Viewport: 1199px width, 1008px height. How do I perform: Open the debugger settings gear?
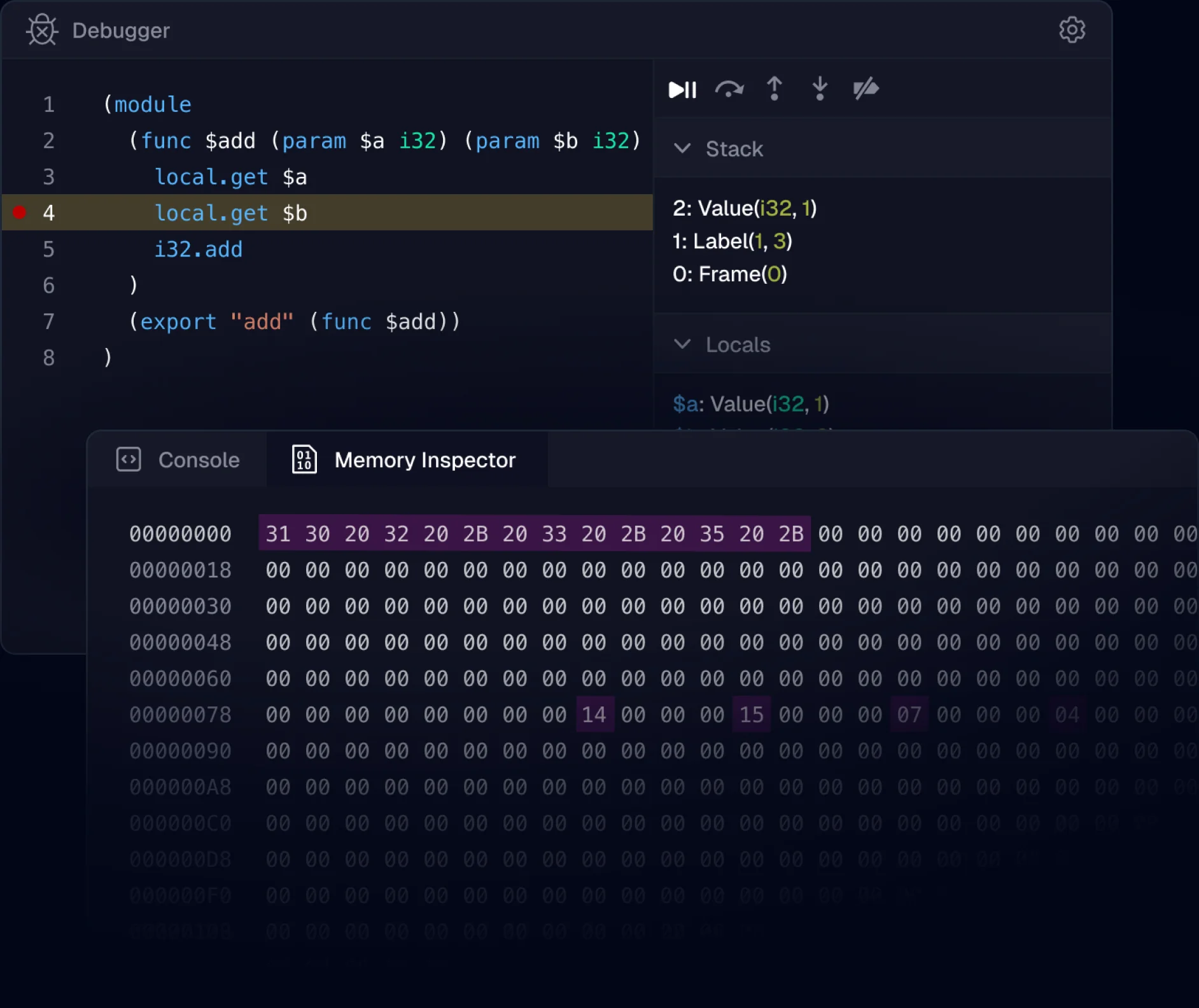pyautogui.click(x=1072, y=29)
